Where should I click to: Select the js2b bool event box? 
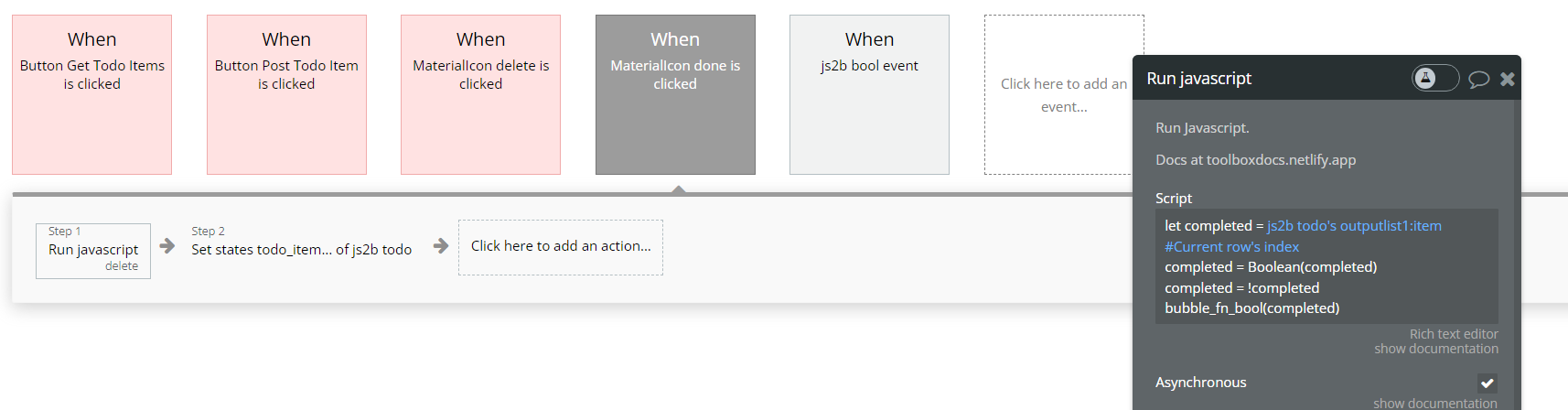coord(869,95)
